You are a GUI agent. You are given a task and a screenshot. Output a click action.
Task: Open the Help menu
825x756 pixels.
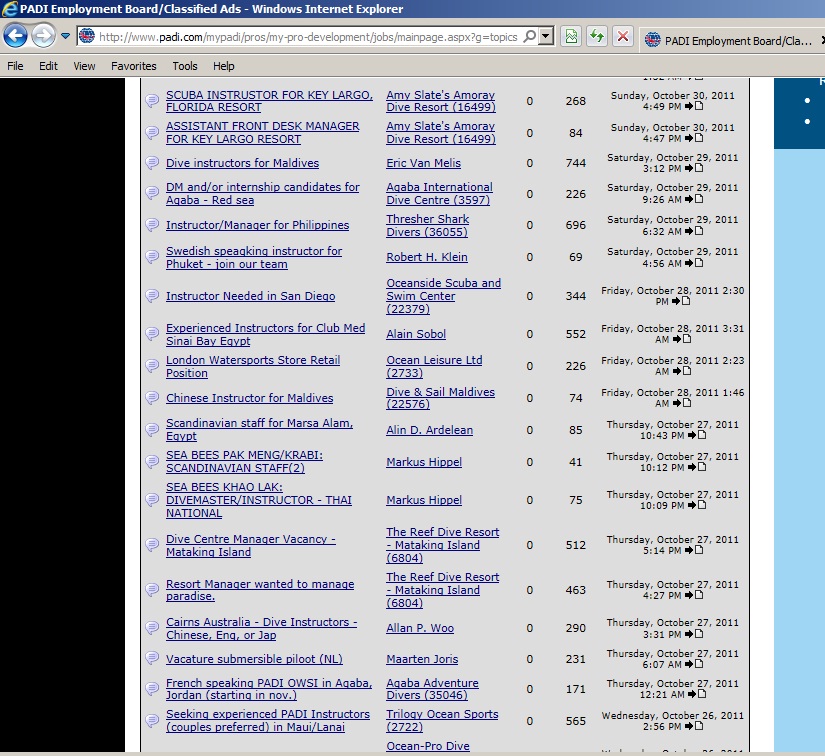pyautogui.click(x=224, y=66)
